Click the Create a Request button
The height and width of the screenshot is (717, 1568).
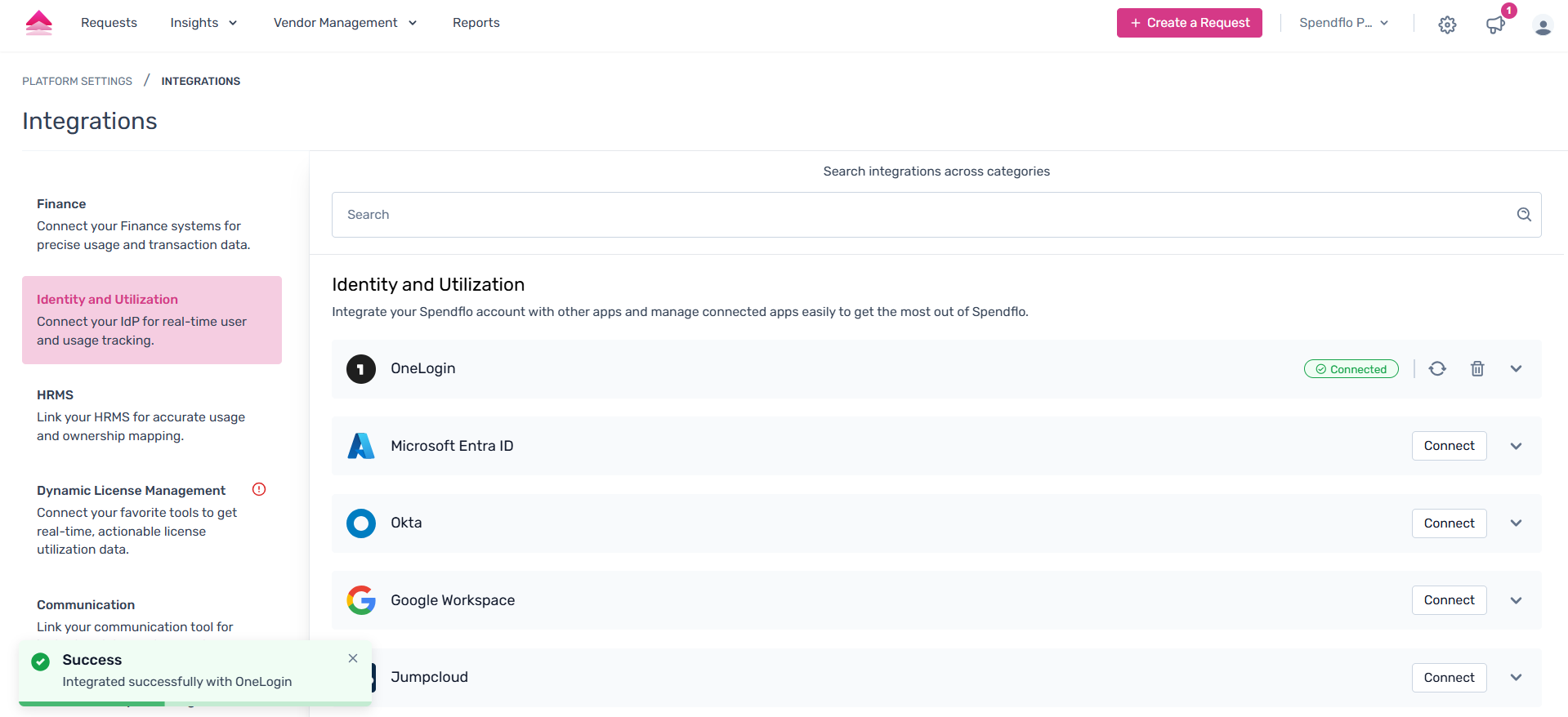(1189, 23)
